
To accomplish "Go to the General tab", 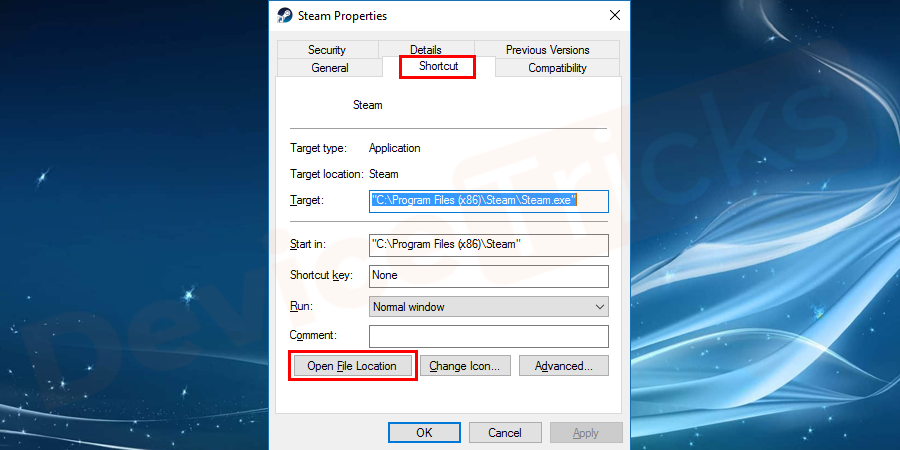I will [x=329, y=68].
